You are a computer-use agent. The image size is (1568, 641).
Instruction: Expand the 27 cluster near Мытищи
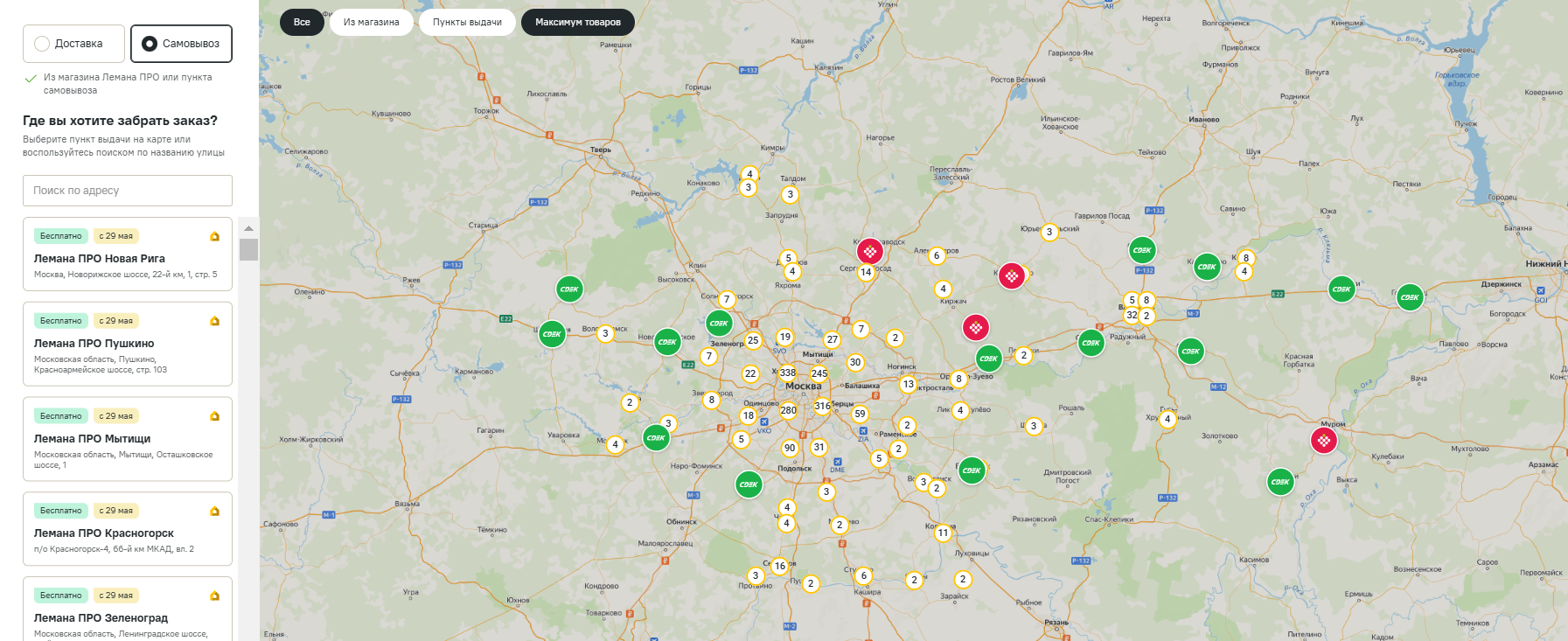[832, 340]
